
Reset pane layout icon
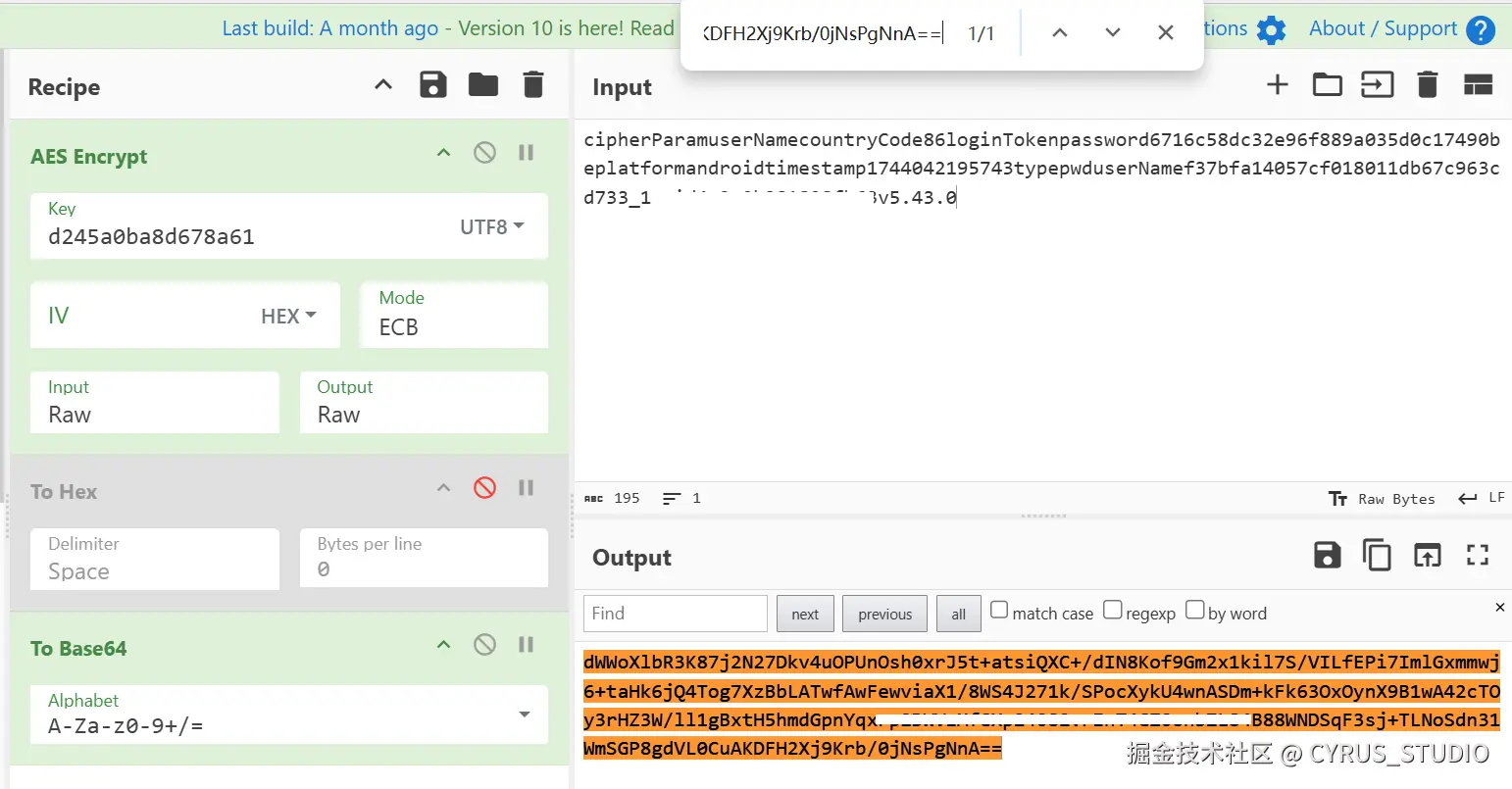click(1478, 85)
